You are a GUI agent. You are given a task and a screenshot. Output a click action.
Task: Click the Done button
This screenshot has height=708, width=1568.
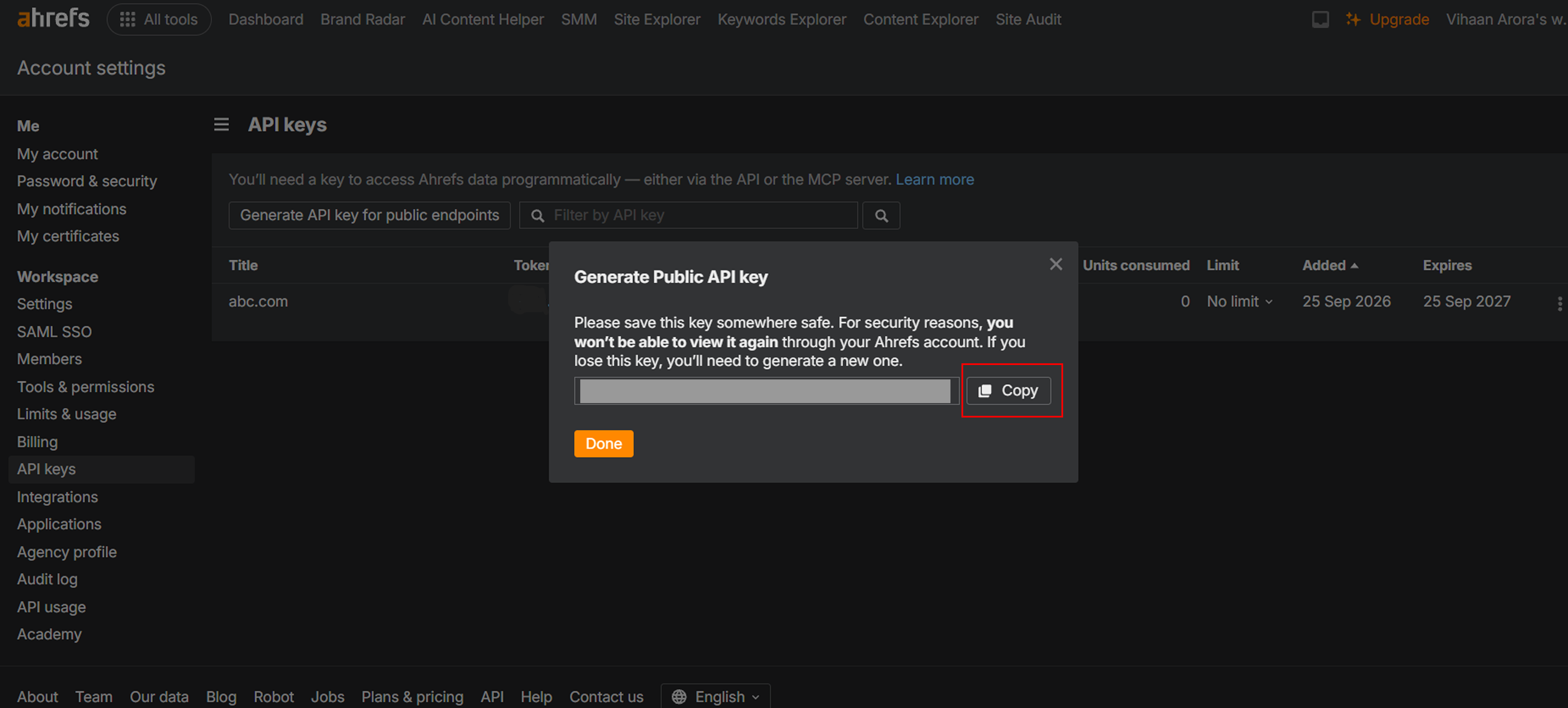(x=603, y=444)
